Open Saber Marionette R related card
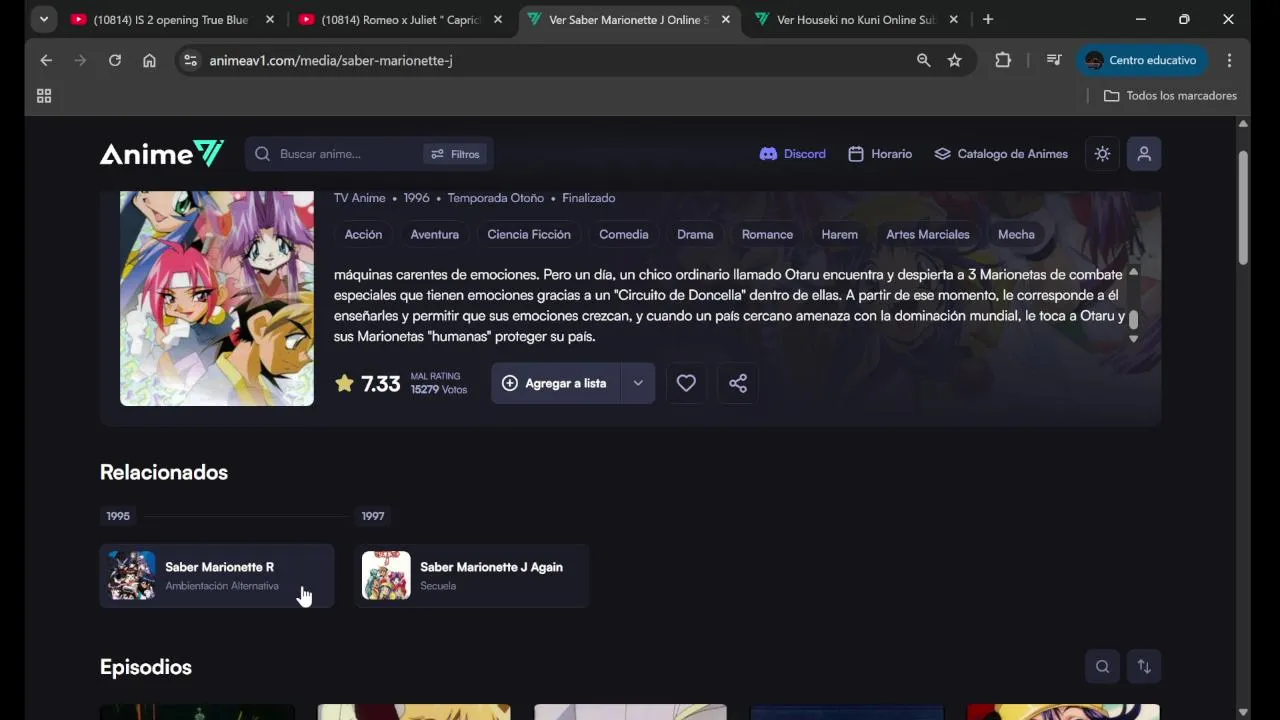1280x720 pixels. pos(217,576)
